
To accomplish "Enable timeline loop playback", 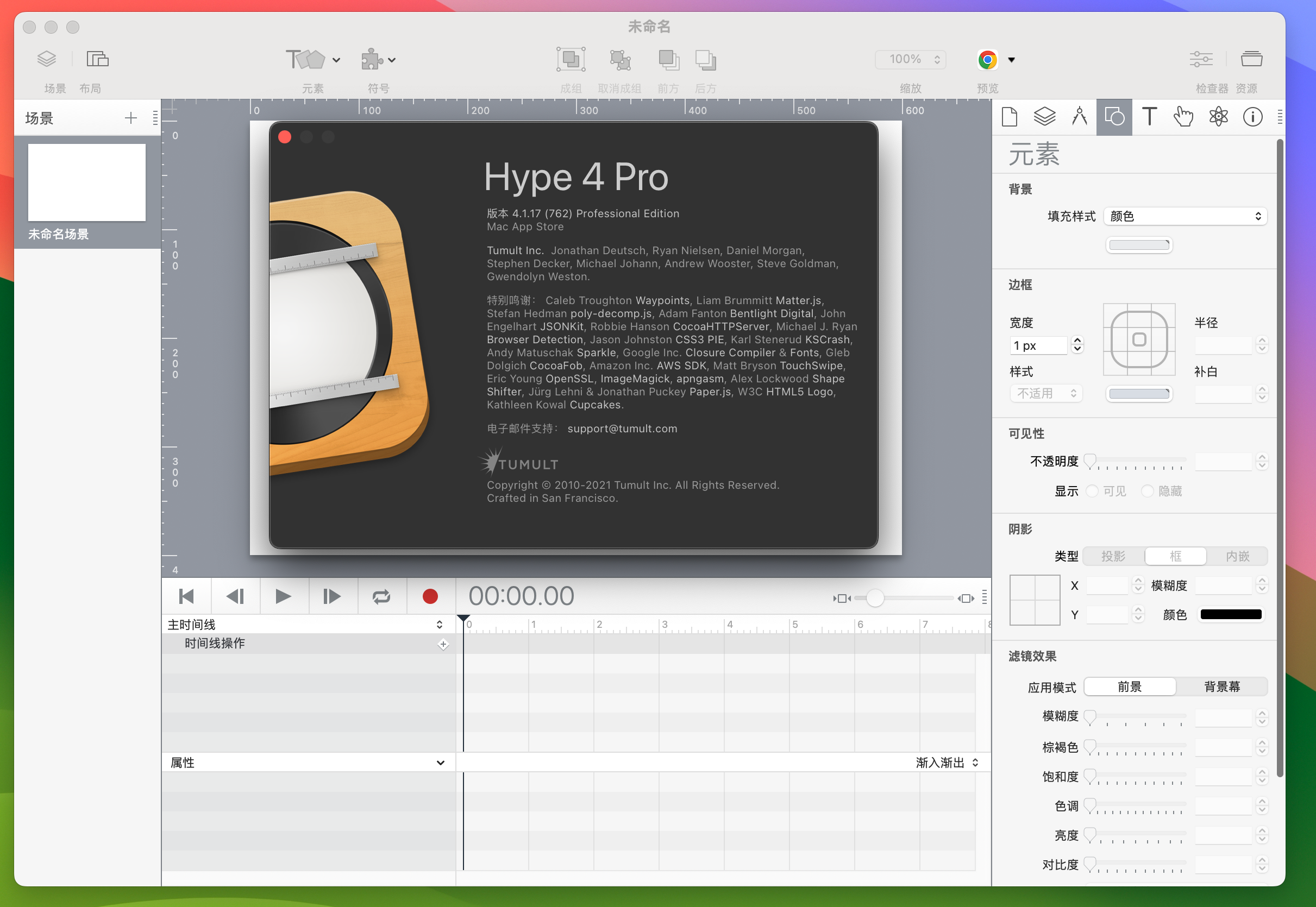I will pos(381,596).
